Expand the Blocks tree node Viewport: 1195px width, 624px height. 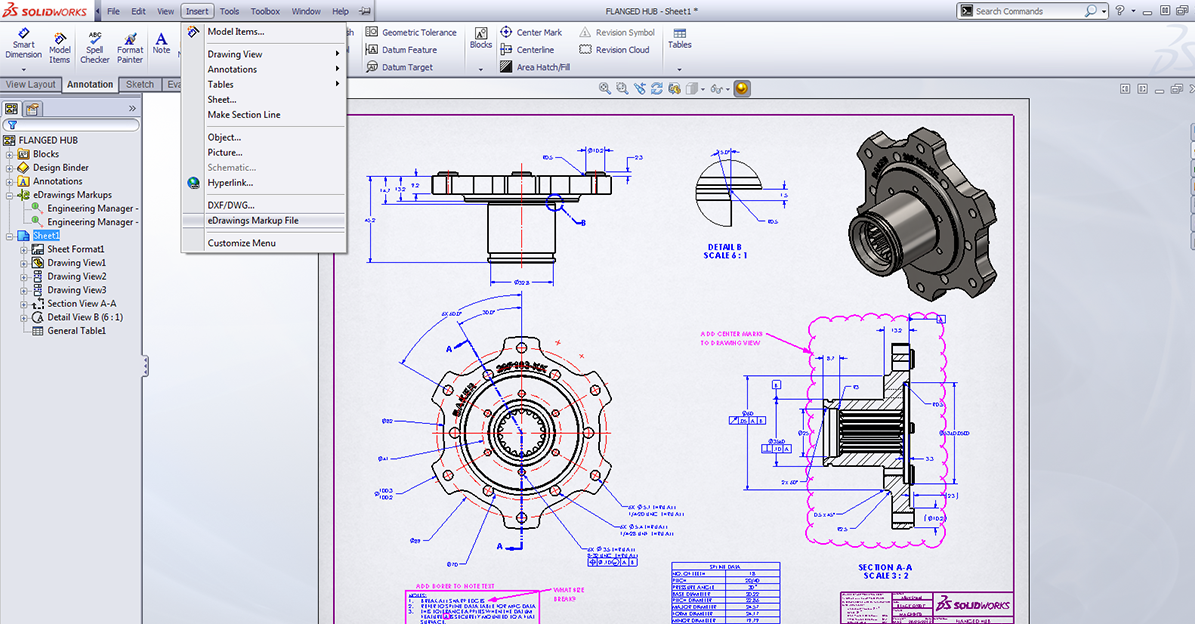pyautogui.click(x=10, y=155)
